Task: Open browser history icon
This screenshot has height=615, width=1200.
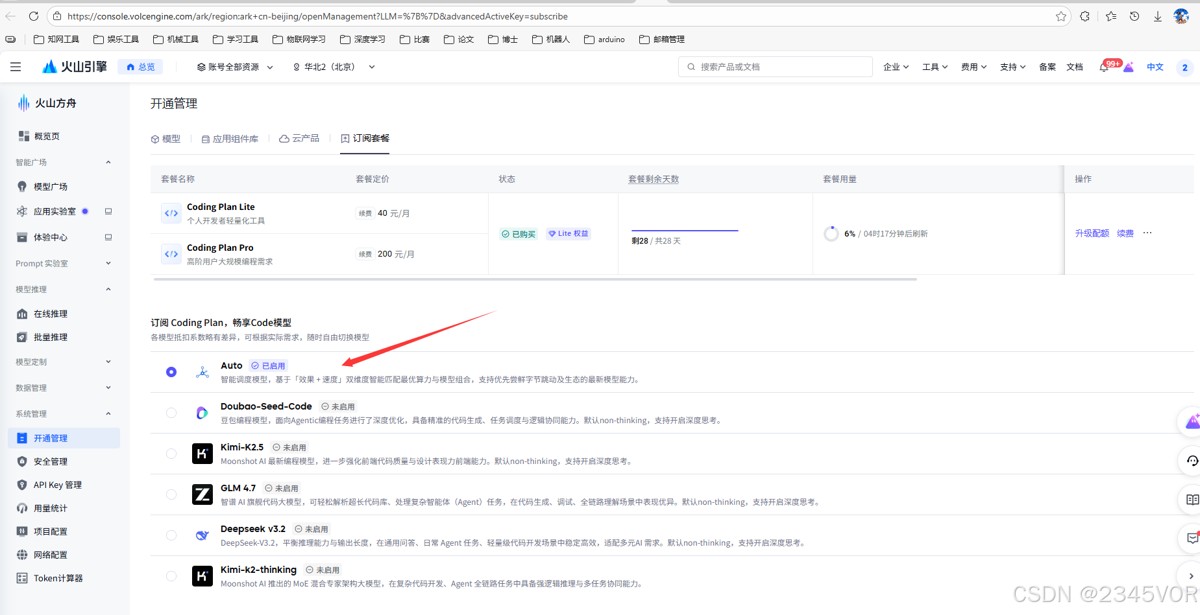Action: click(x=1134, y=16)
